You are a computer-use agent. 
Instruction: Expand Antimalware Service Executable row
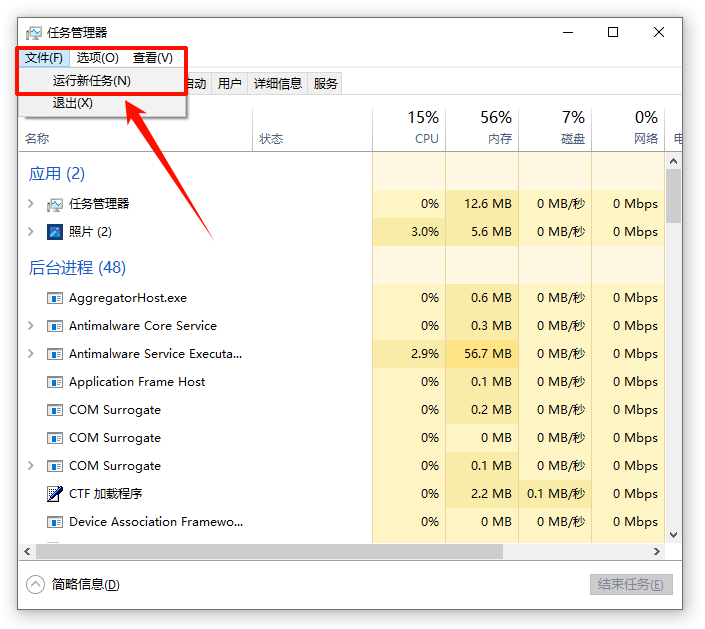coord(31,353)
